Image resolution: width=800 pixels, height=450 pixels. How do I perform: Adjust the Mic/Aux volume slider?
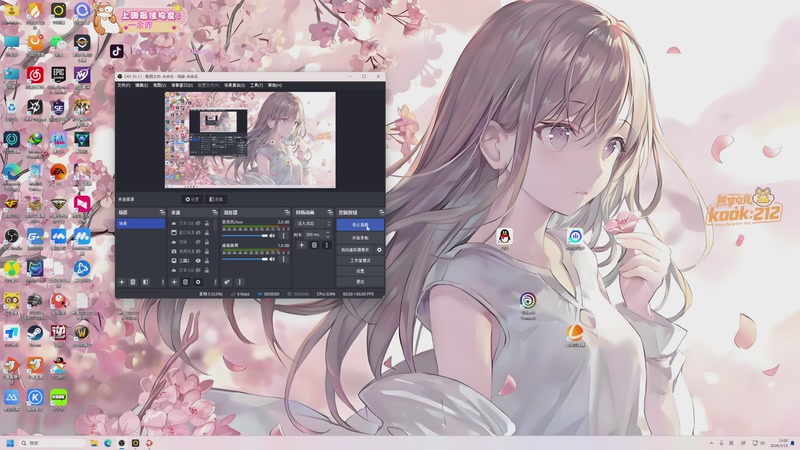[x=245, y=236]
